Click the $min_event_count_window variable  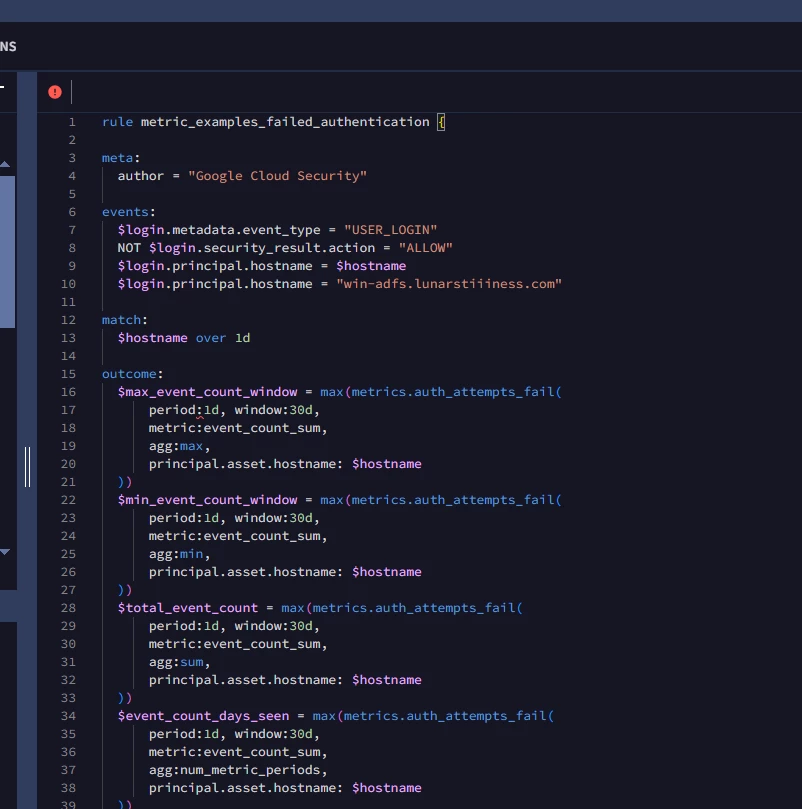[x=207, y=500]
